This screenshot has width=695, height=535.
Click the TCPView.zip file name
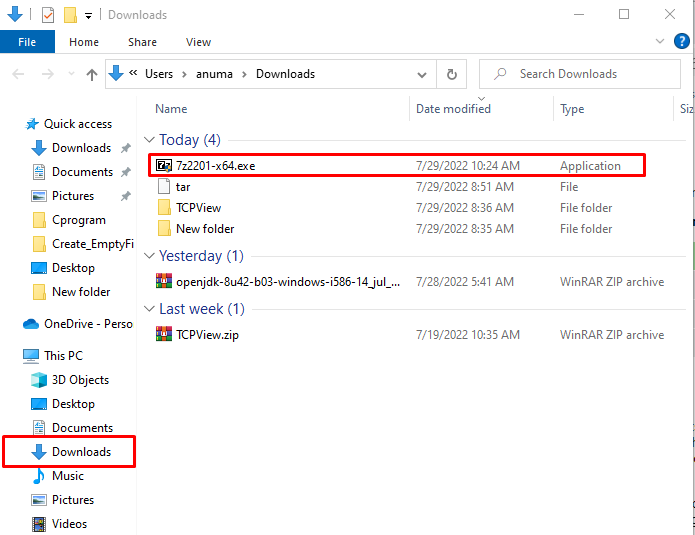[x=207, y=335]
